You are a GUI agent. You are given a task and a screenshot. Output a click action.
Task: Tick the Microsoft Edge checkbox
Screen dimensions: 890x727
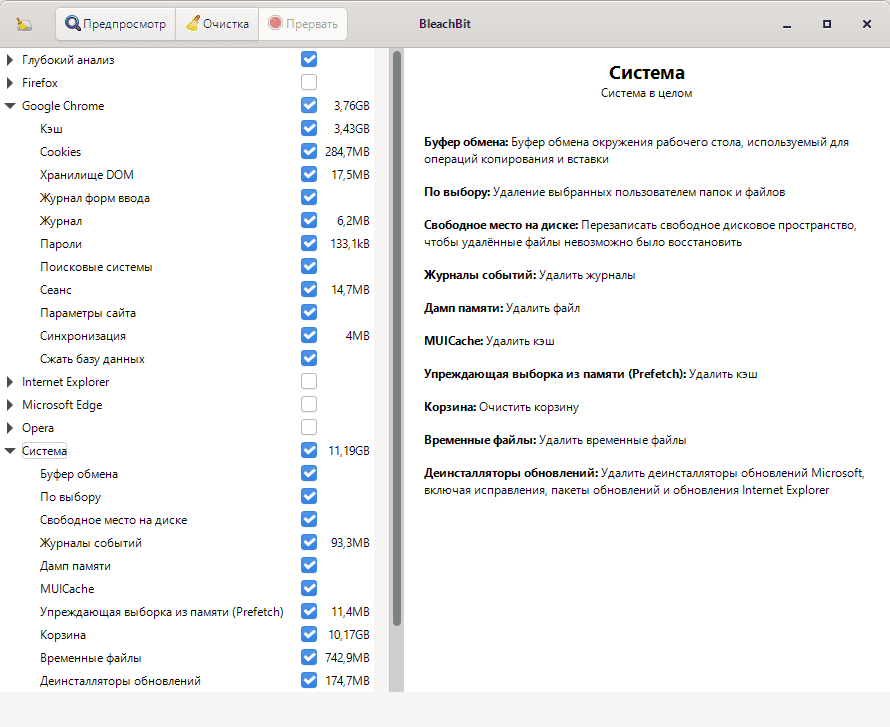[309, 405]
